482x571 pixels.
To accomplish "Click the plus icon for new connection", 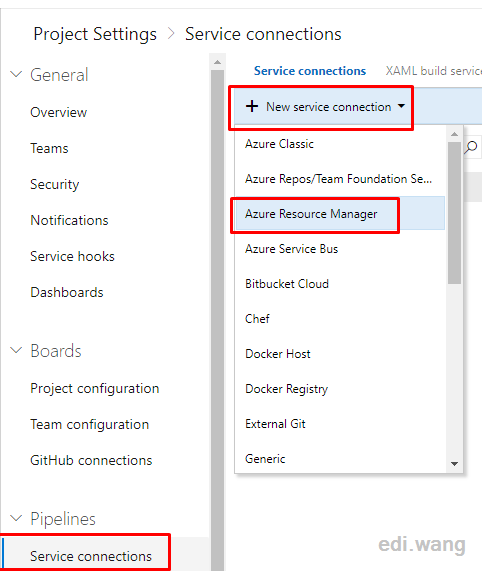I will click(x=252, y=107).
